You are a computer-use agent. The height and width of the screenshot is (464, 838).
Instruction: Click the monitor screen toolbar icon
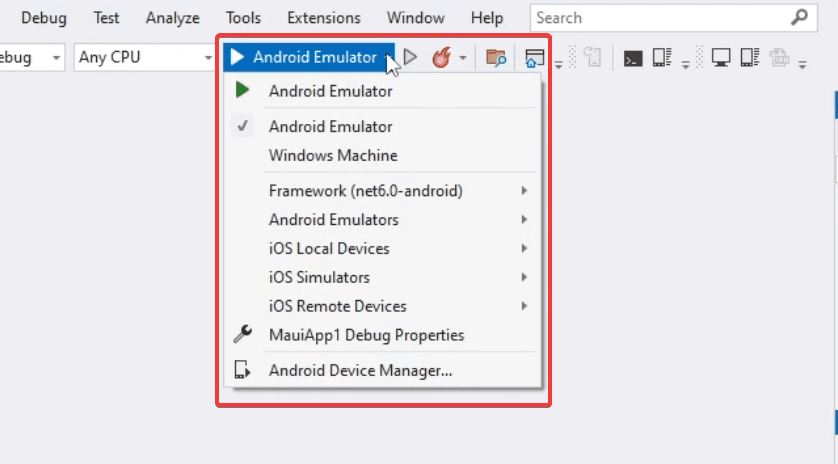[x=721, y=57]
